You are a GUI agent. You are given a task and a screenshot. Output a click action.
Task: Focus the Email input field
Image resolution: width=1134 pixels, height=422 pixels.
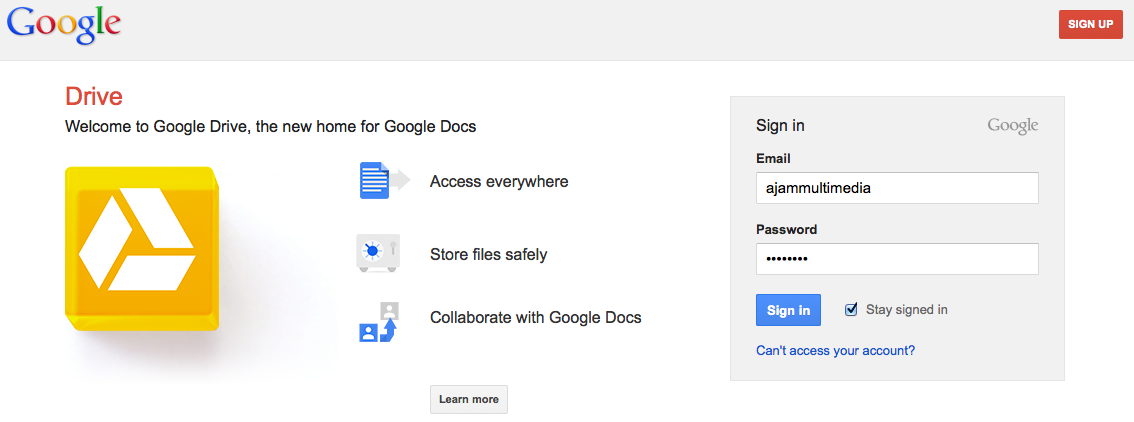898,188
